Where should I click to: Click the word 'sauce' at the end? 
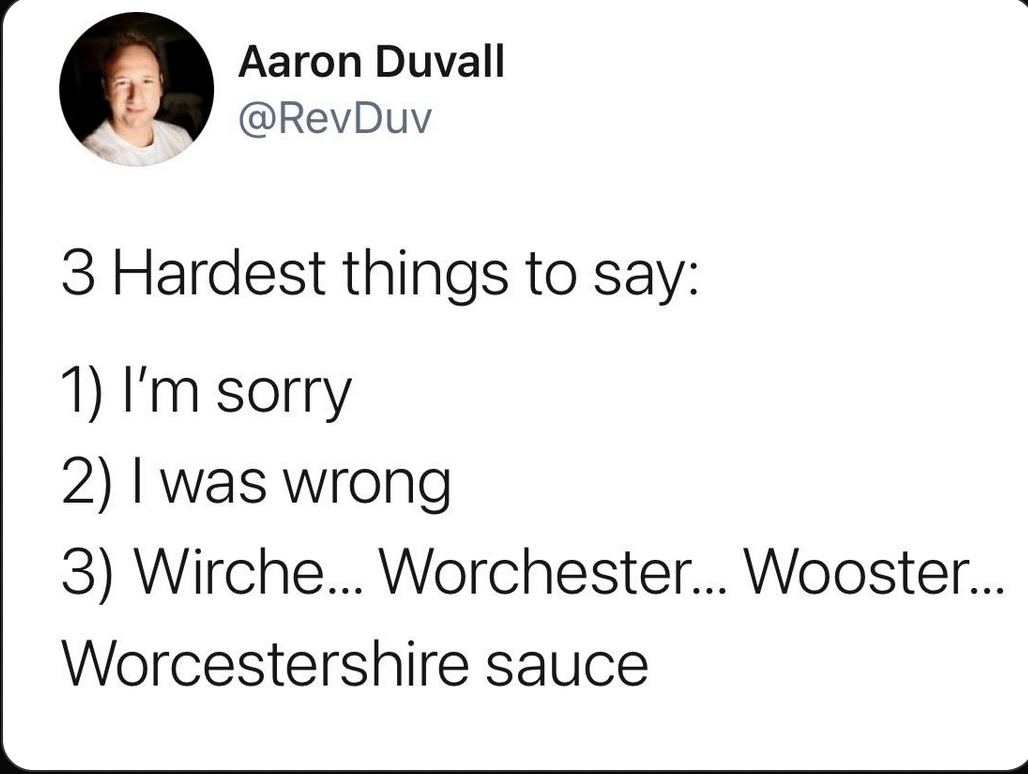pyautogui.click(x=567, y=666)
